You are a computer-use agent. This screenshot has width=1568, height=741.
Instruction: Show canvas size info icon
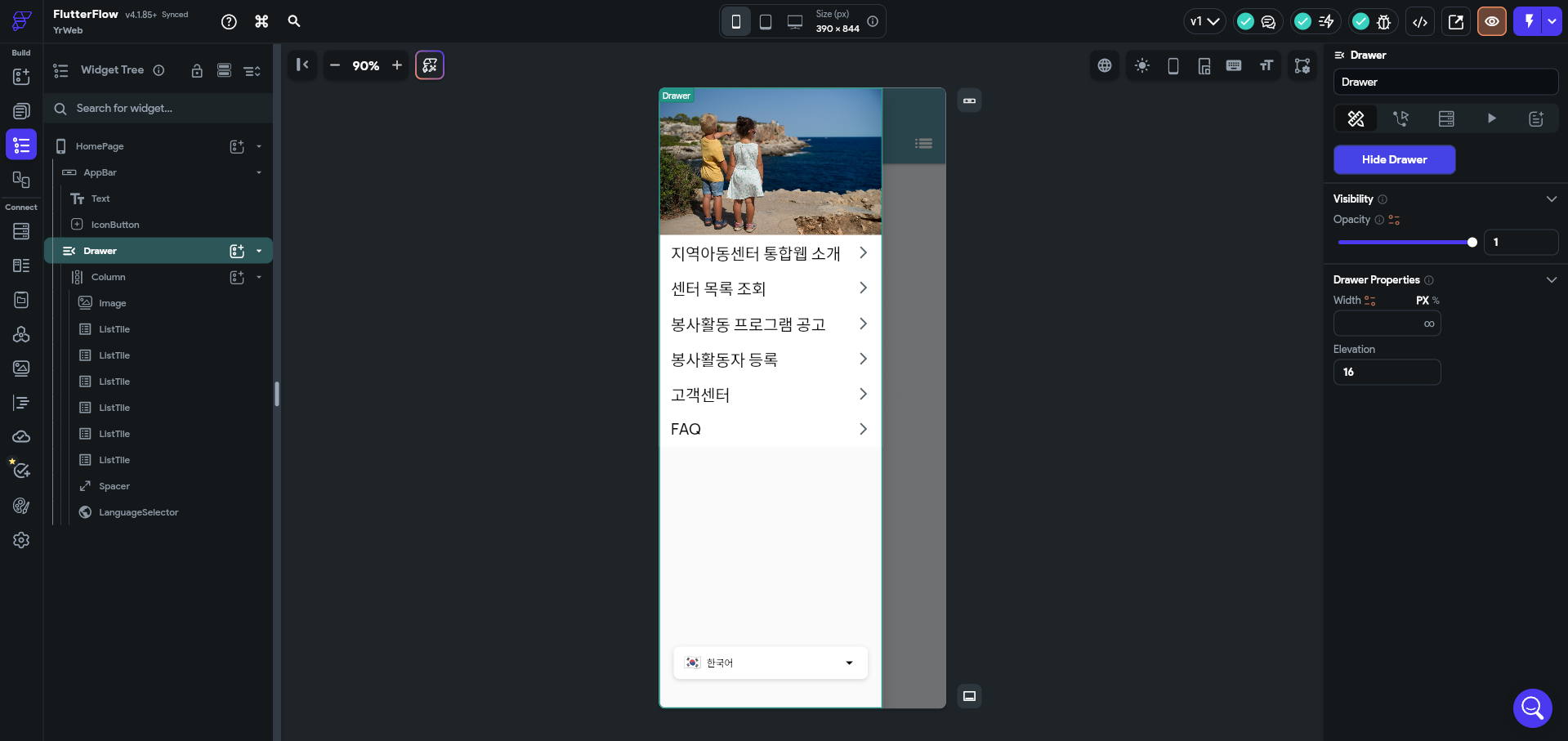873,22
